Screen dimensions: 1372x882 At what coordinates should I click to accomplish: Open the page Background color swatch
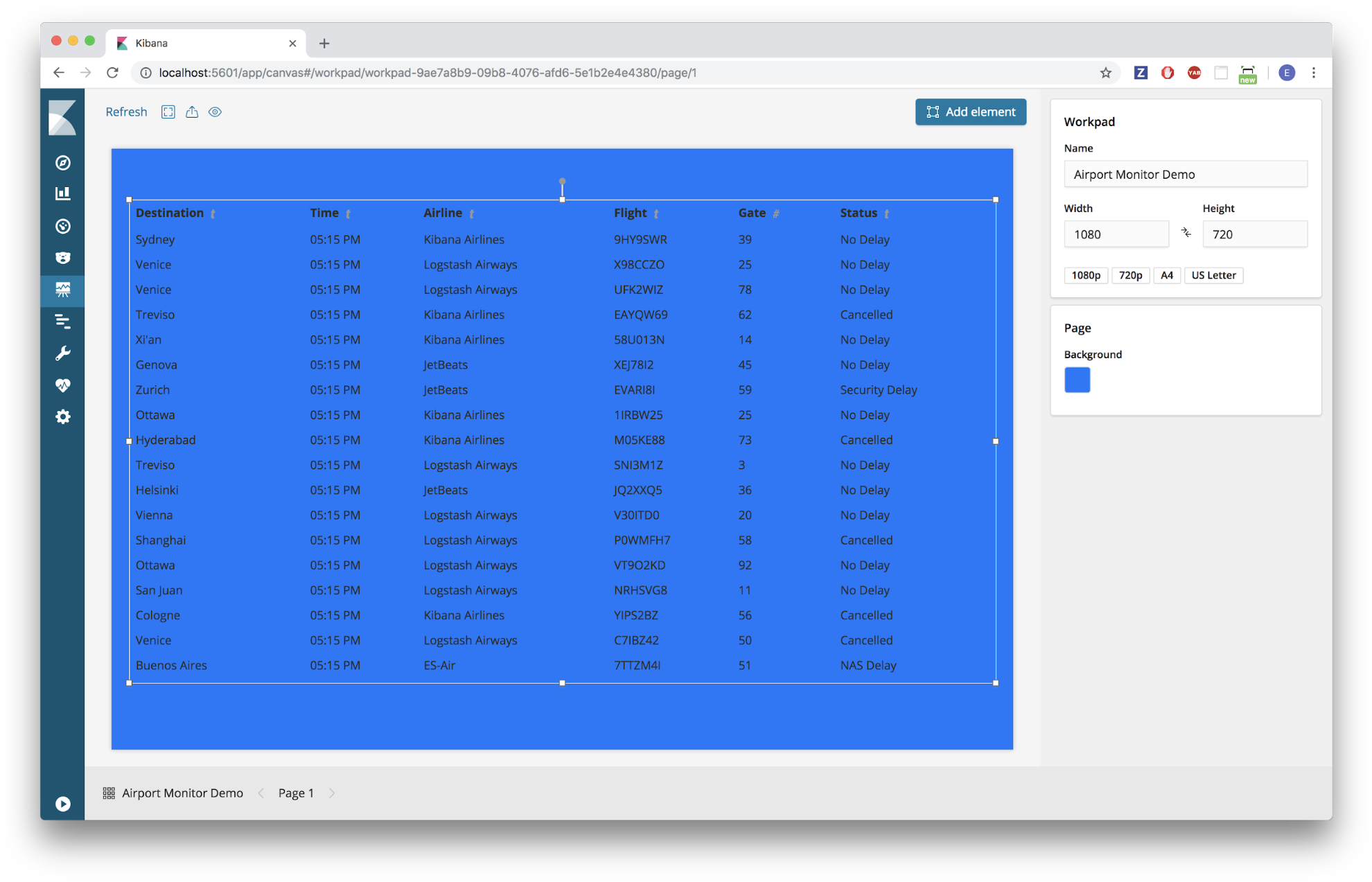coord(1077,380)
